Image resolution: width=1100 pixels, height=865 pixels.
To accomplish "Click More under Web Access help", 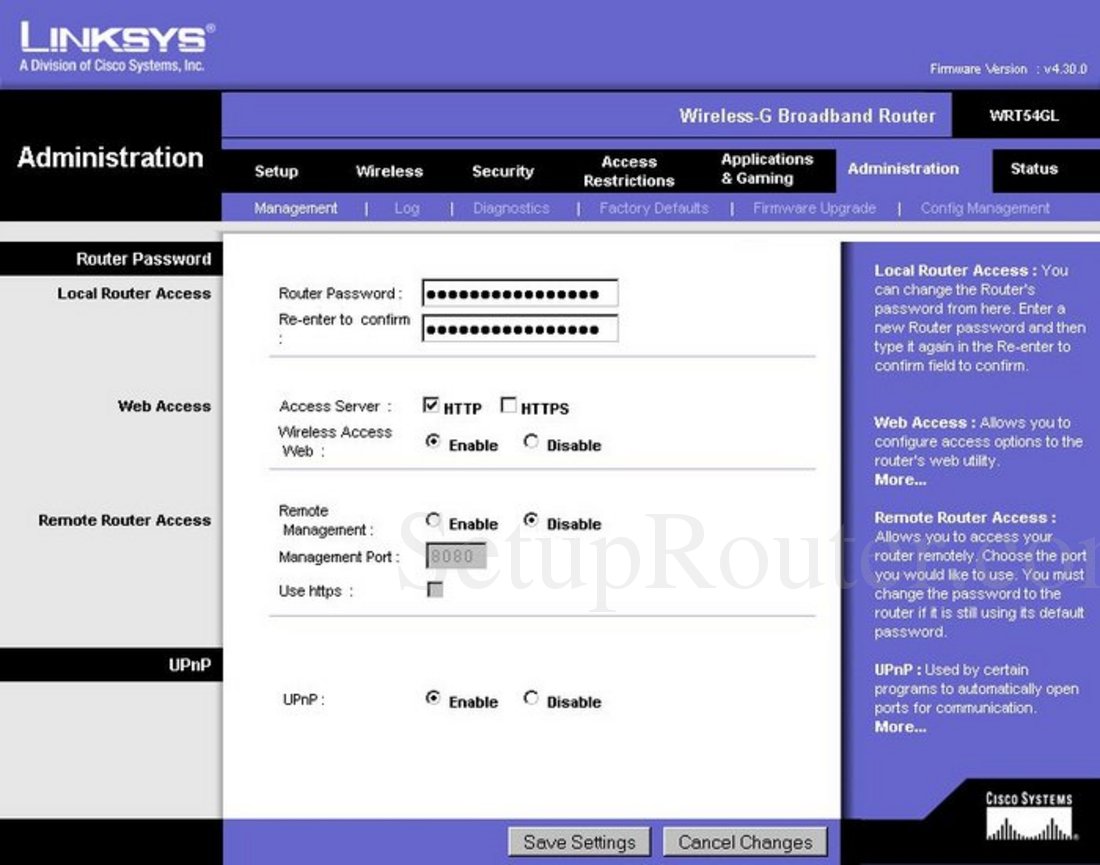I will [898, 480].
